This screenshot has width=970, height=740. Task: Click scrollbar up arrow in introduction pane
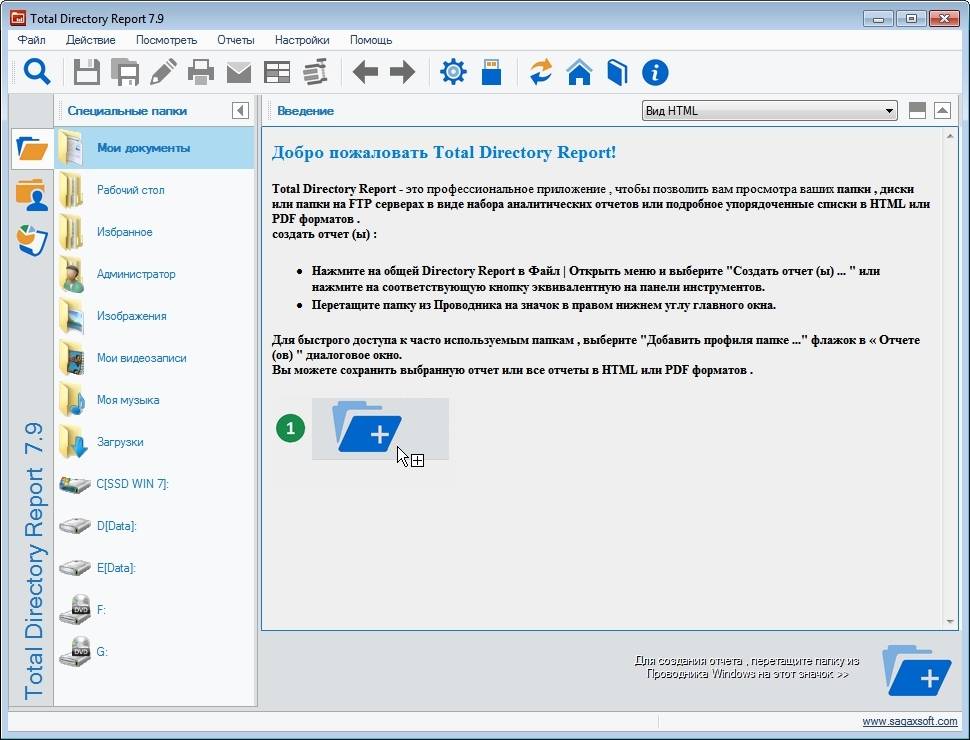click(x=950, y=136)
